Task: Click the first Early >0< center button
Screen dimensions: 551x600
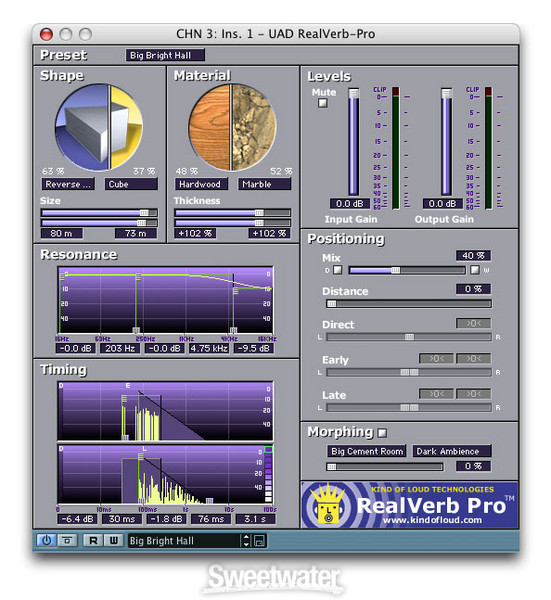Action: click(436, 359)
